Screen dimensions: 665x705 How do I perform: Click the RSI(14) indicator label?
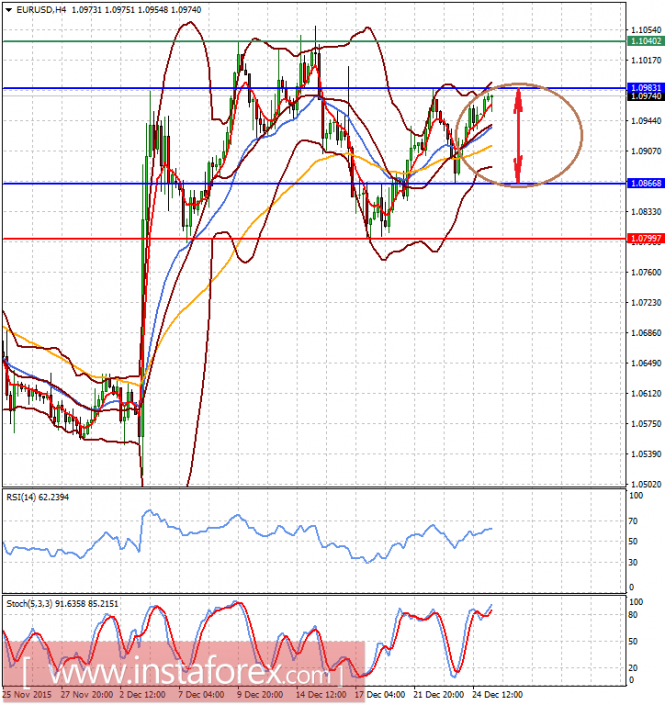point(37,497)
